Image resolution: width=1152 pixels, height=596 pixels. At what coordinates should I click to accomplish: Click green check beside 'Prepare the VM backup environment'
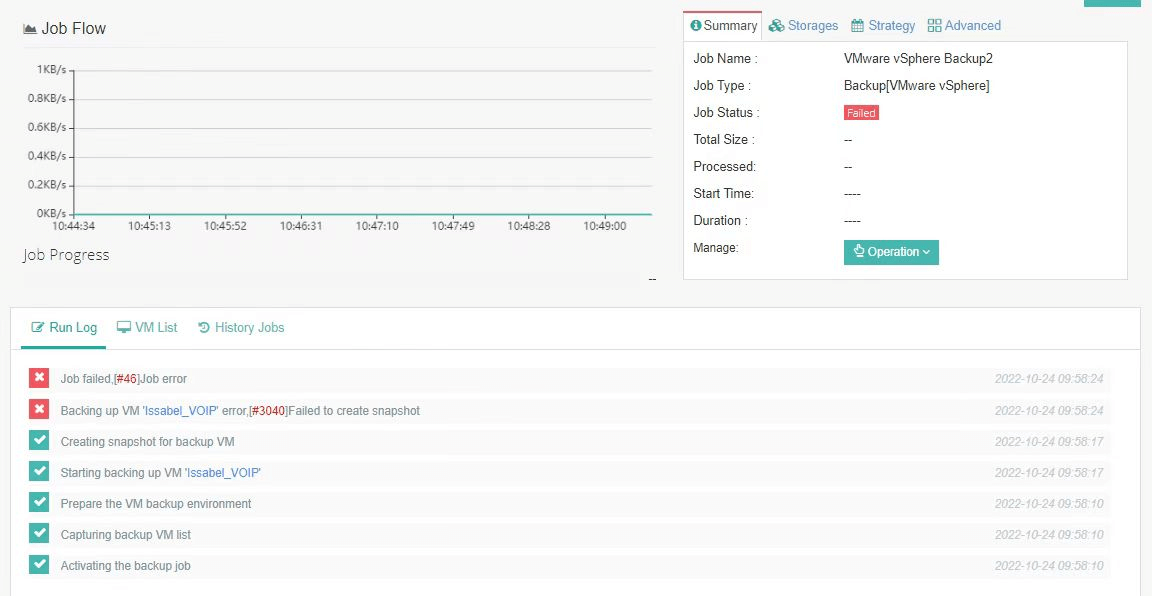pos(39,502)
